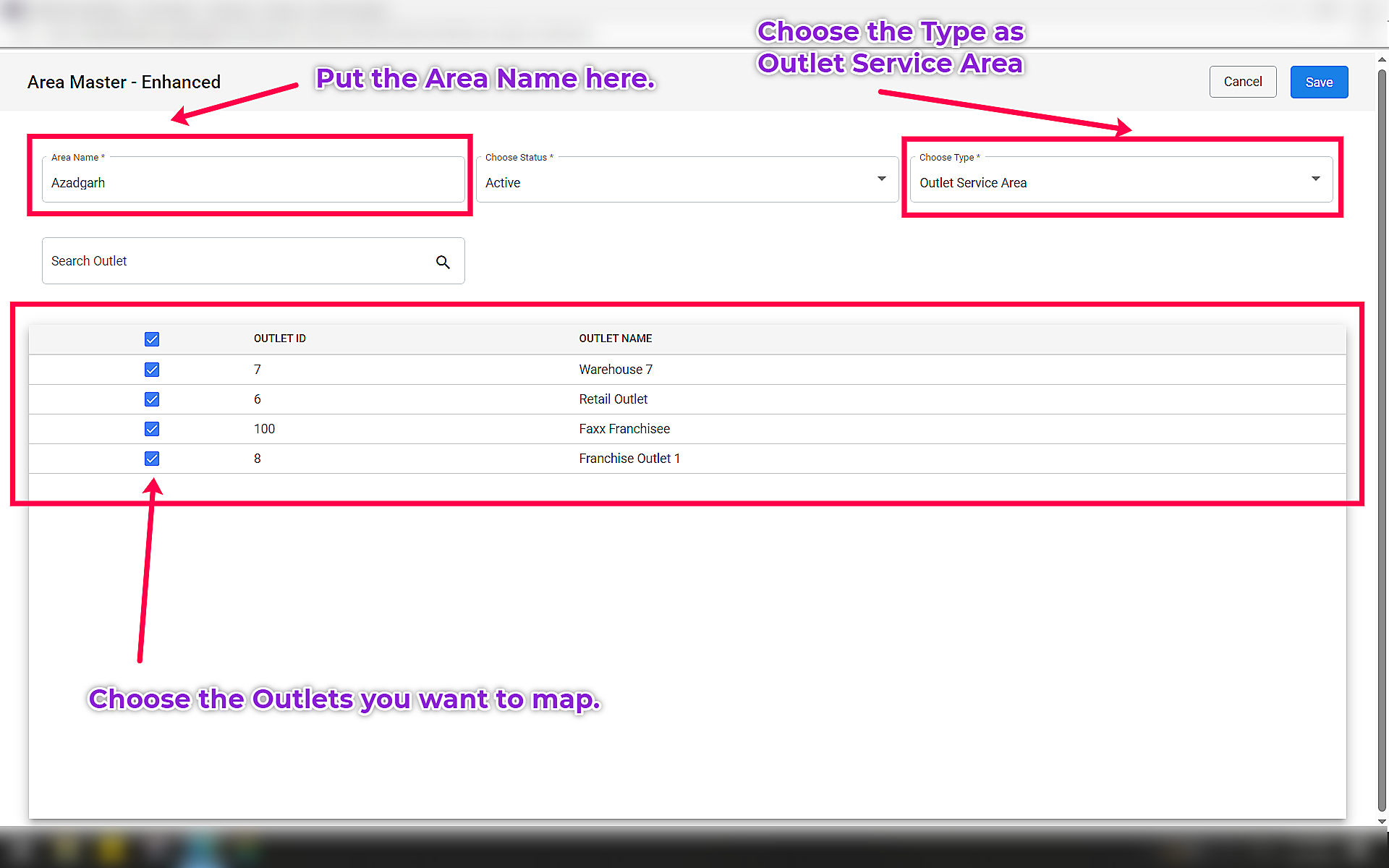Click the scrollbar up arrow
The height and width of the screenshot is (868, 1389).
click(x=1382, y=61)
